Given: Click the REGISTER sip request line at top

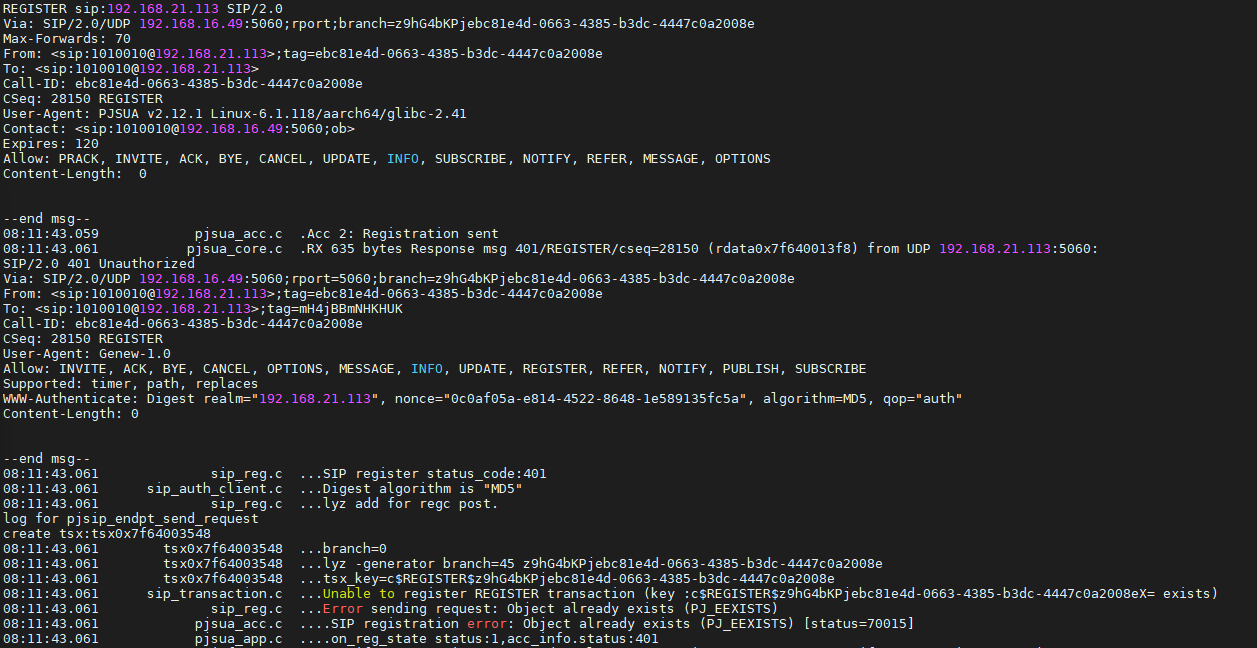Looking at the screenshot, I should (x=143, y=8).
